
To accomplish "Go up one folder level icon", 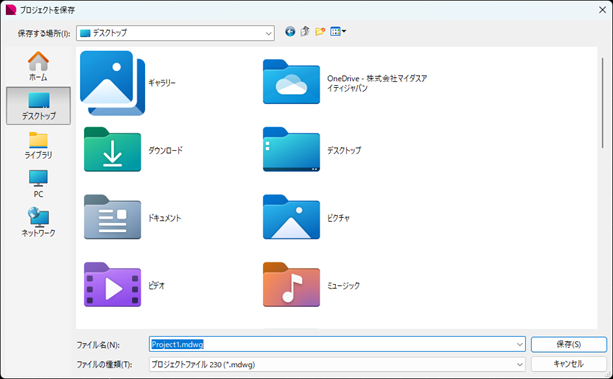I will [305, 31].
